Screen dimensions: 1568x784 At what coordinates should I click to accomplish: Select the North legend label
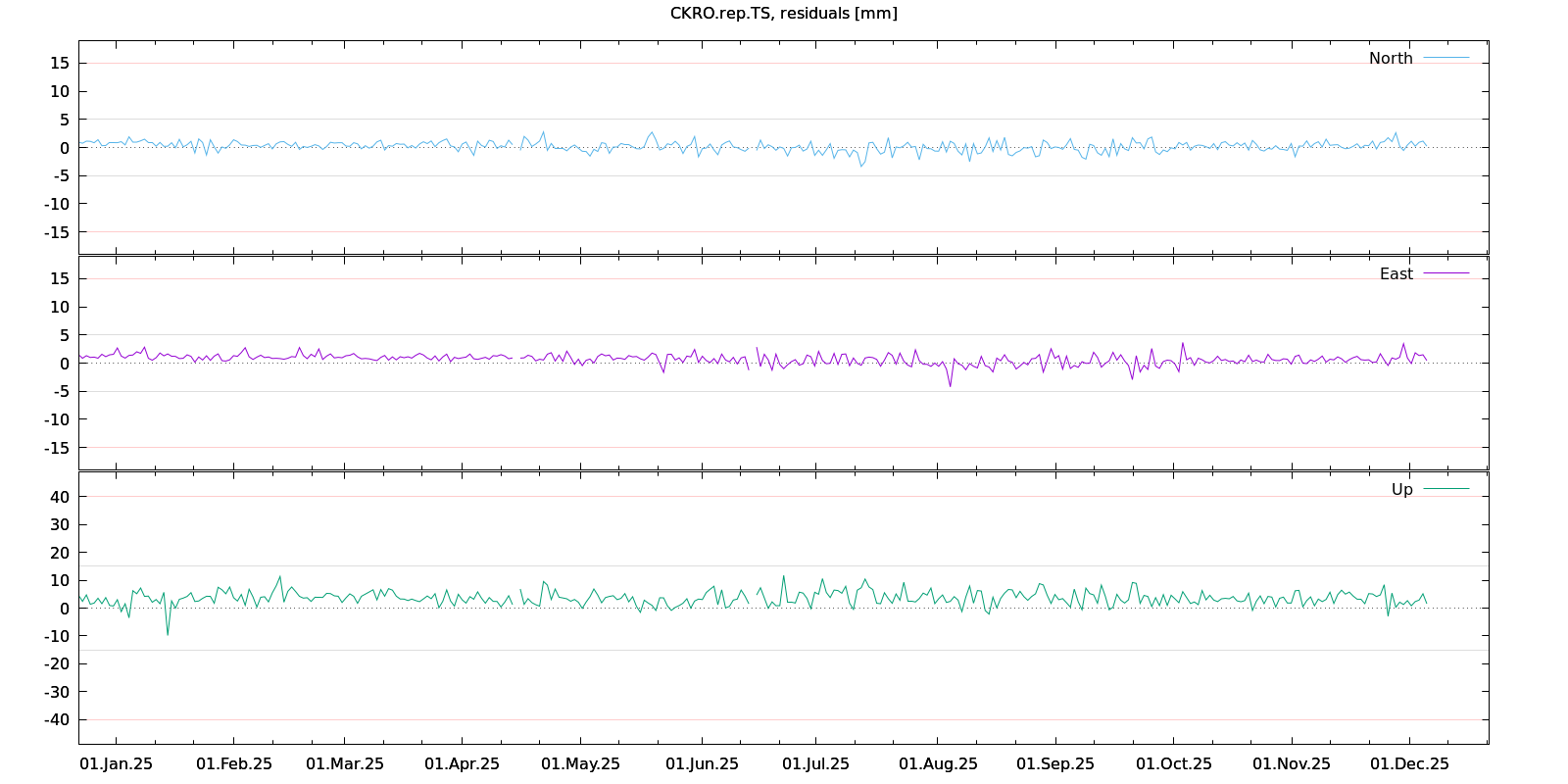pos(1391,58)
